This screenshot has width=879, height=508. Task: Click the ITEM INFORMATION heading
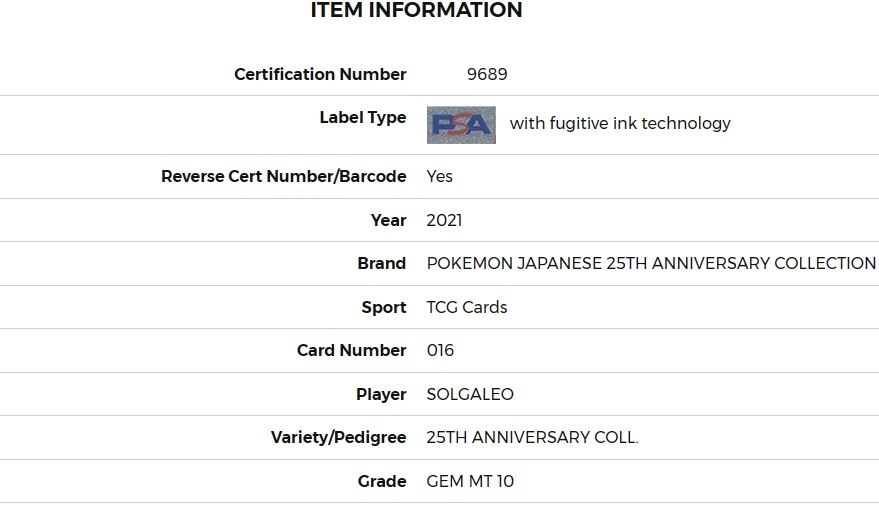[x=417, y=10]
